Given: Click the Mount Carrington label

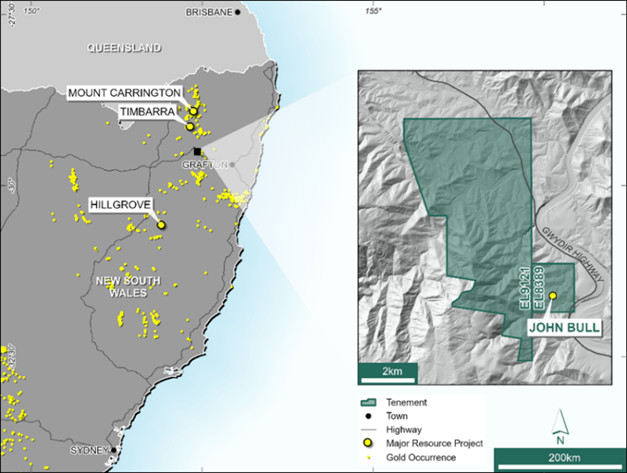Looking at the screenshot, I should tap(125, 93).
